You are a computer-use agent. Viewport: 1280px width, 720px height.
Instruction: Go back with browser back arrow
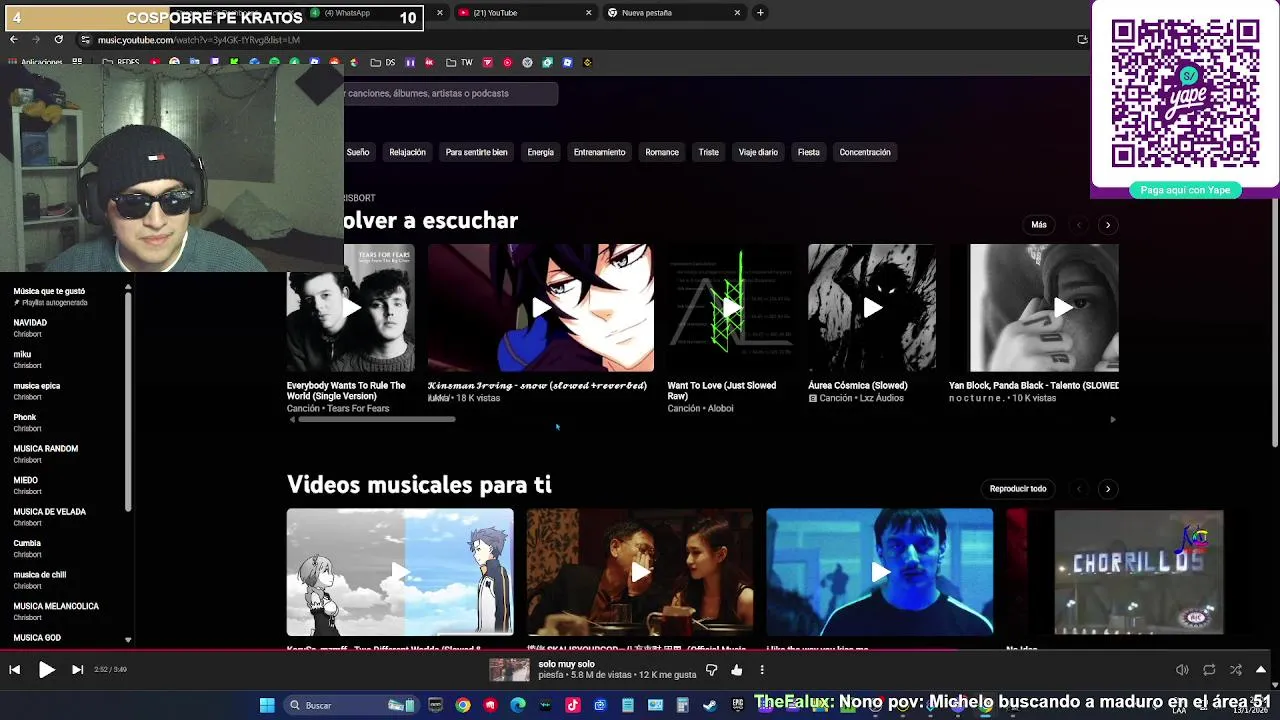(x=13, y=39)
